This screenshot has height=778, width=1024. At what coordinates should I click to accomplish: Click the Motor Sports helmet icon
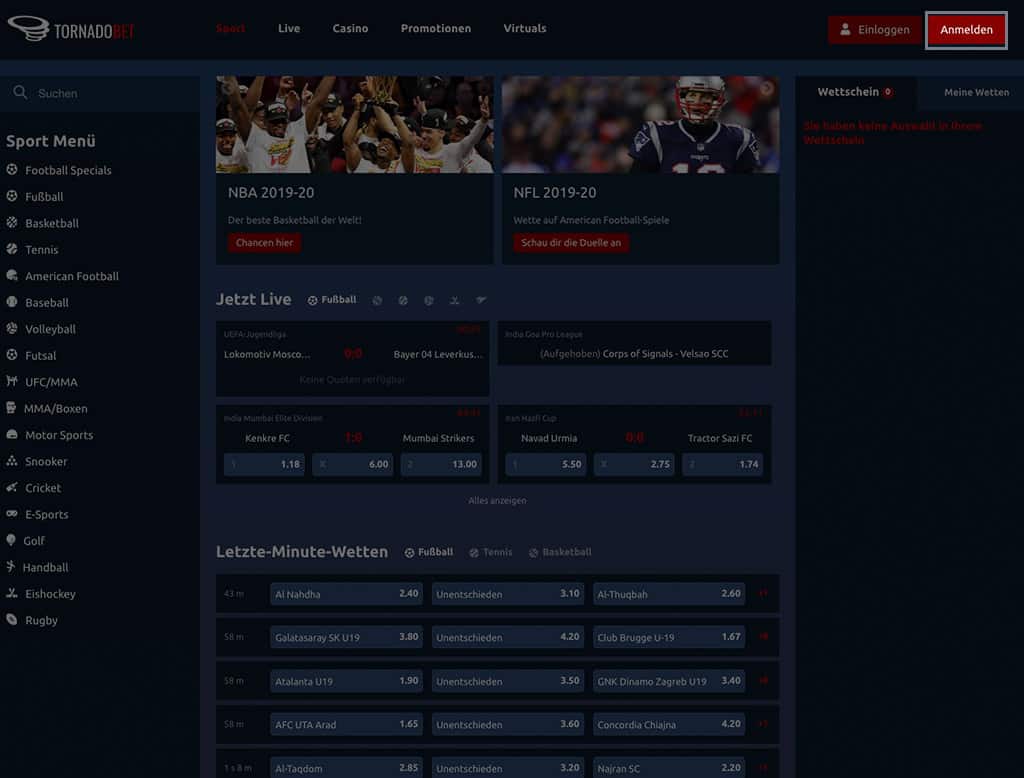pos(12,434)
